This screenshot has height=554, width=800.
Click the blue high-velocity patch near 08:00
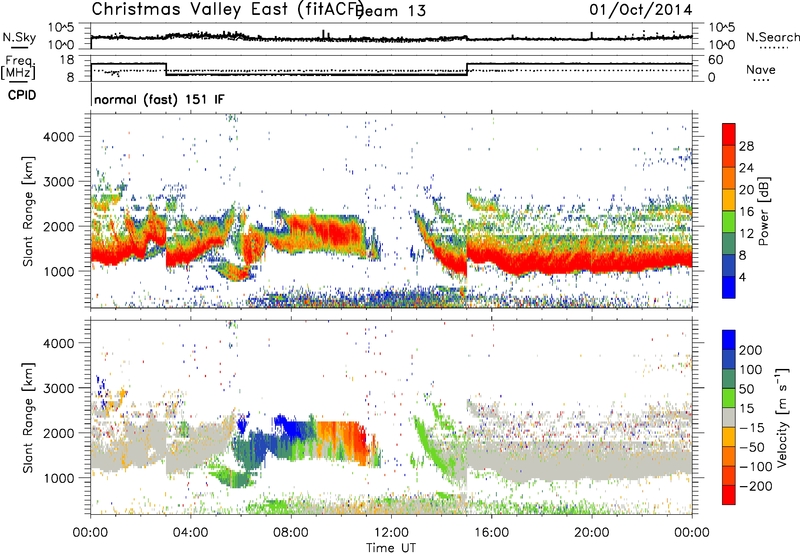293,429
